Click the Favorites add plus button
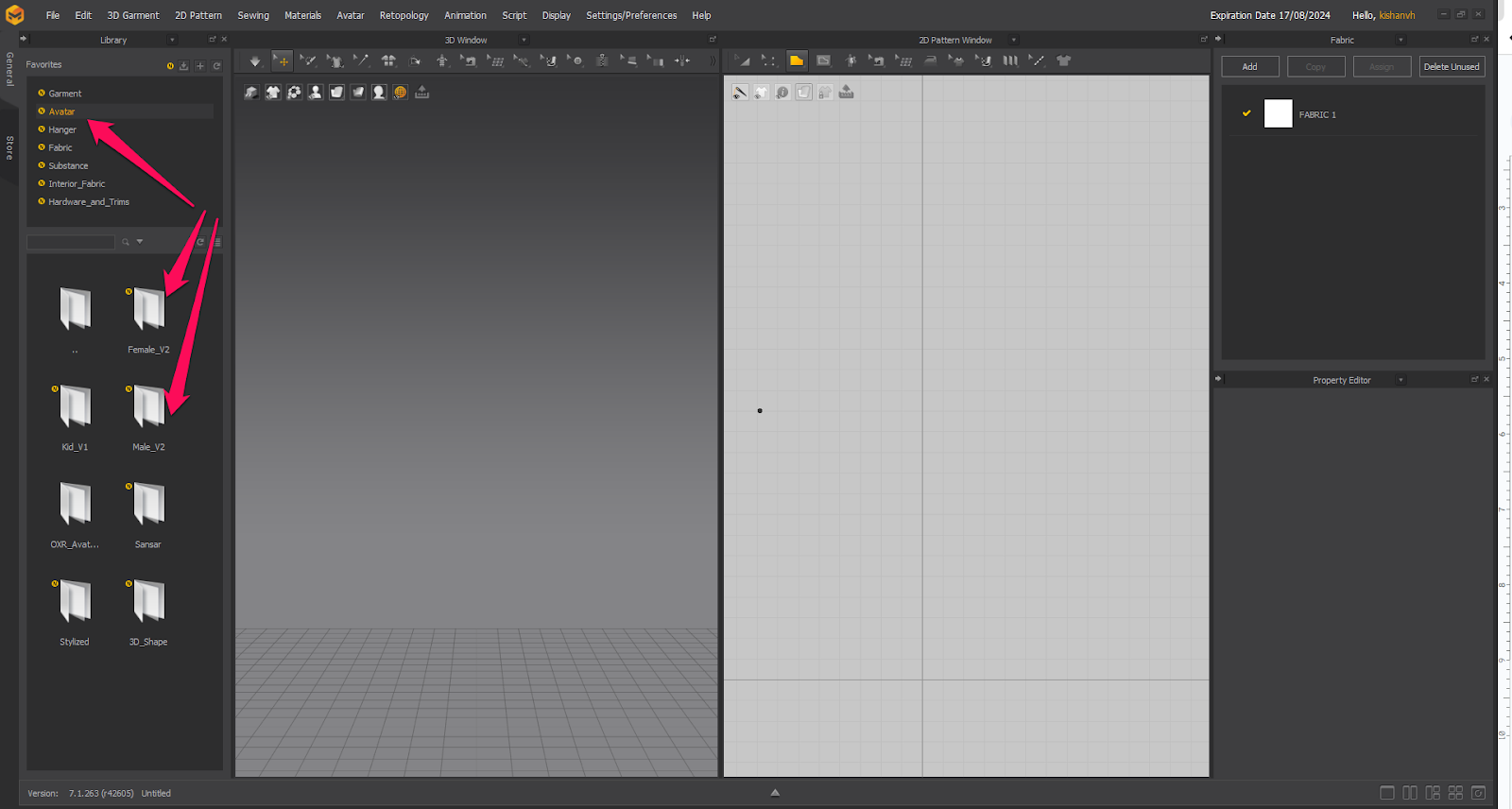 pos(199,66)
